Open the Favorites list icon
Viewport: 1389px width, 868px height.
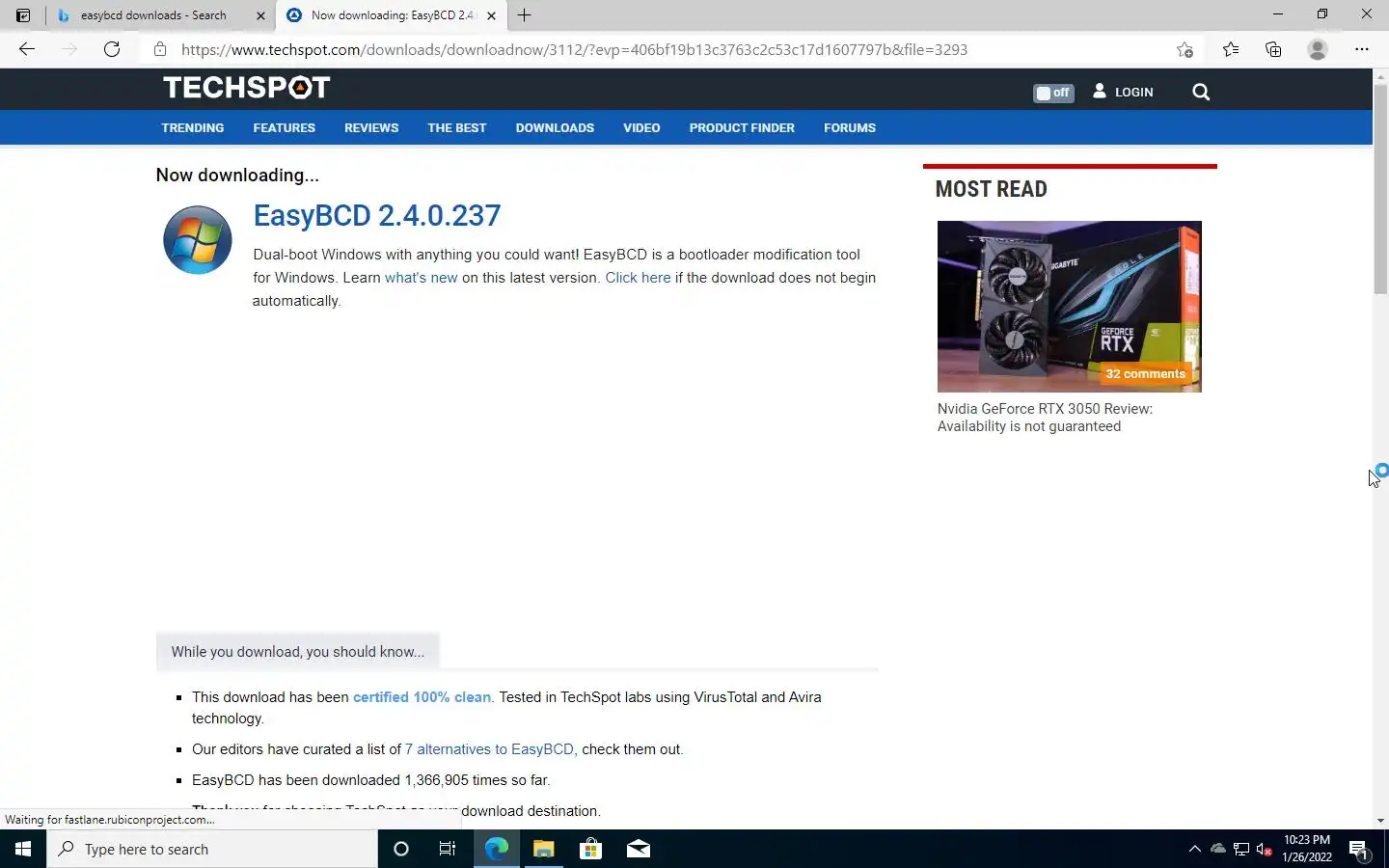coord(1231,49)
